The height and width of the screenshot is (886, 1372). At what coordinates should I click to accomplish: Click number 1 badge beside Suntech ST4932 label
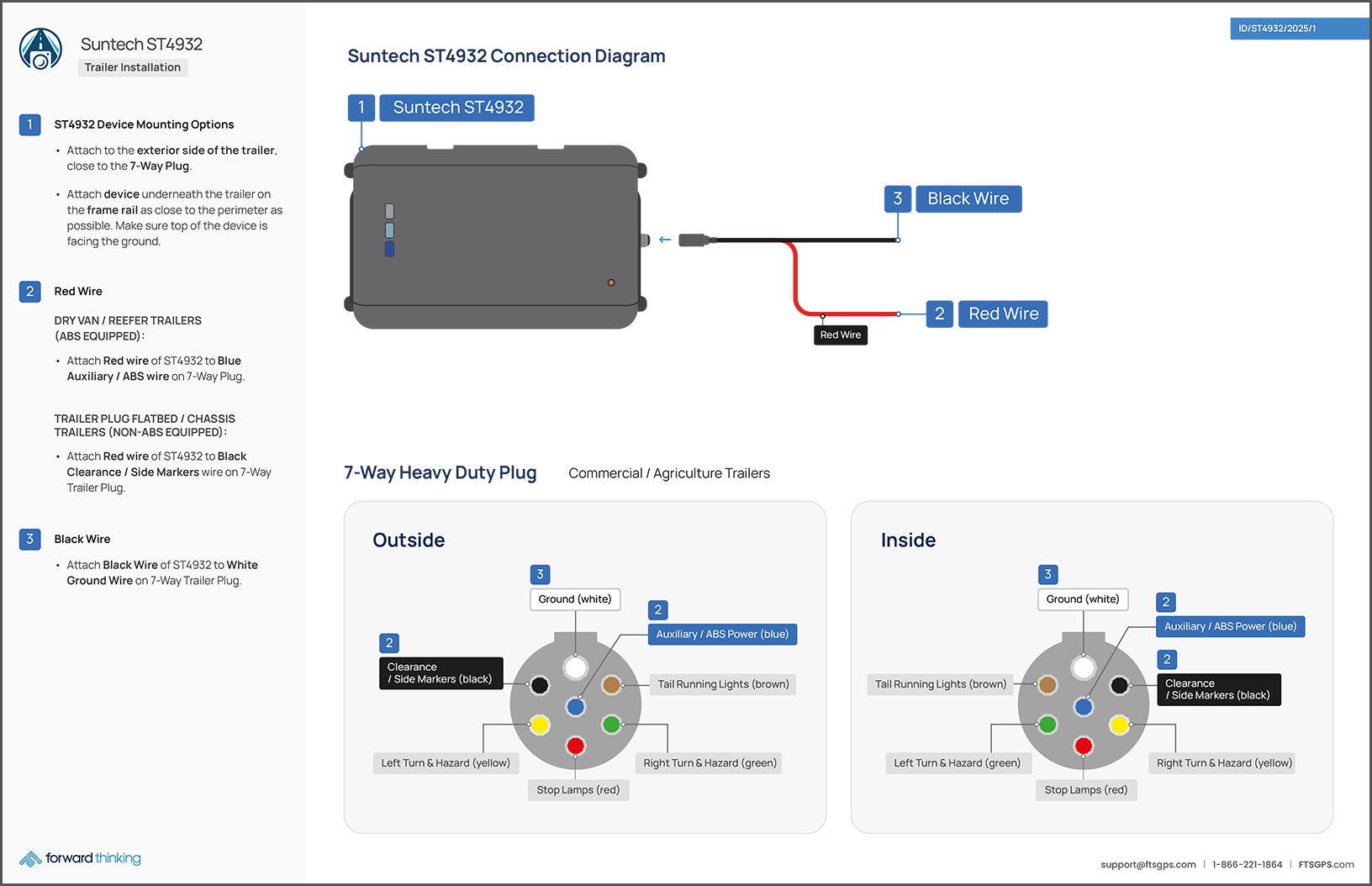361,108
